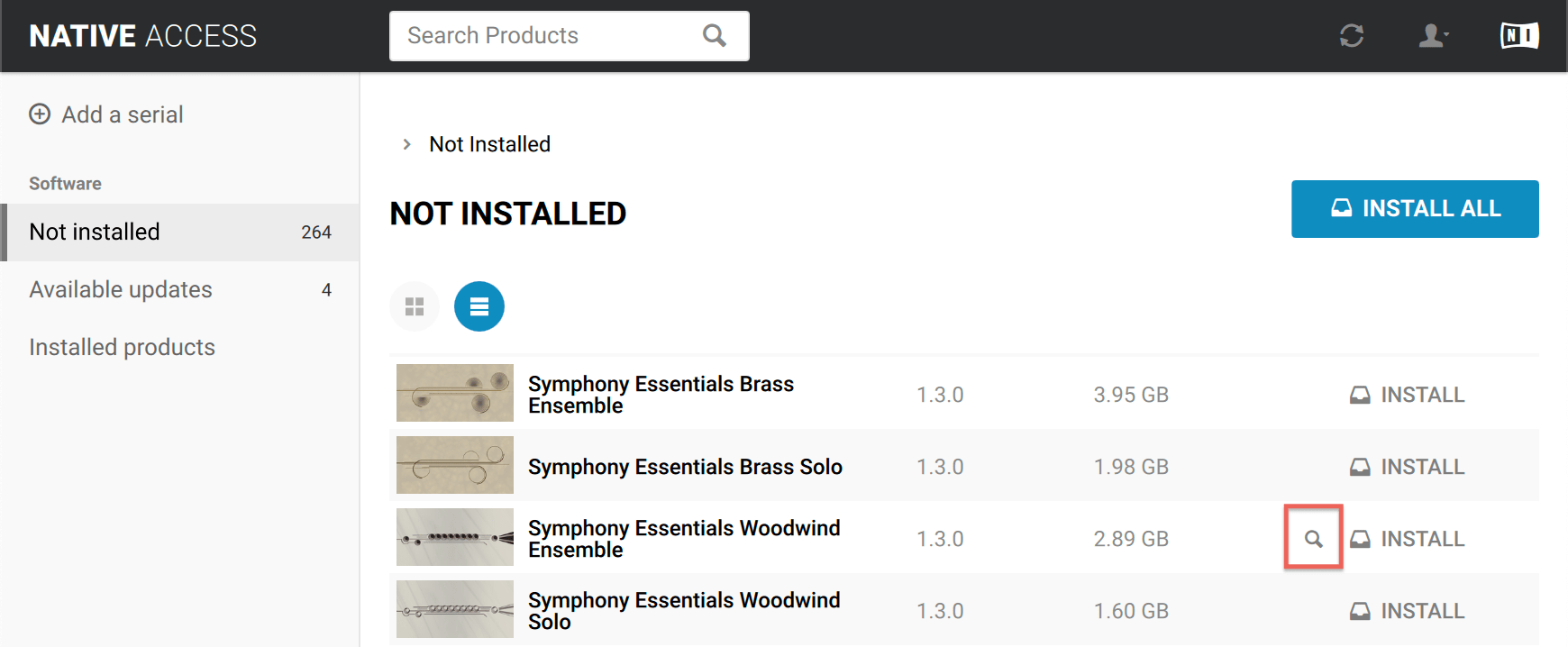Open the preview magnifier for Woodwind Ensemble

pos(1314,537)
